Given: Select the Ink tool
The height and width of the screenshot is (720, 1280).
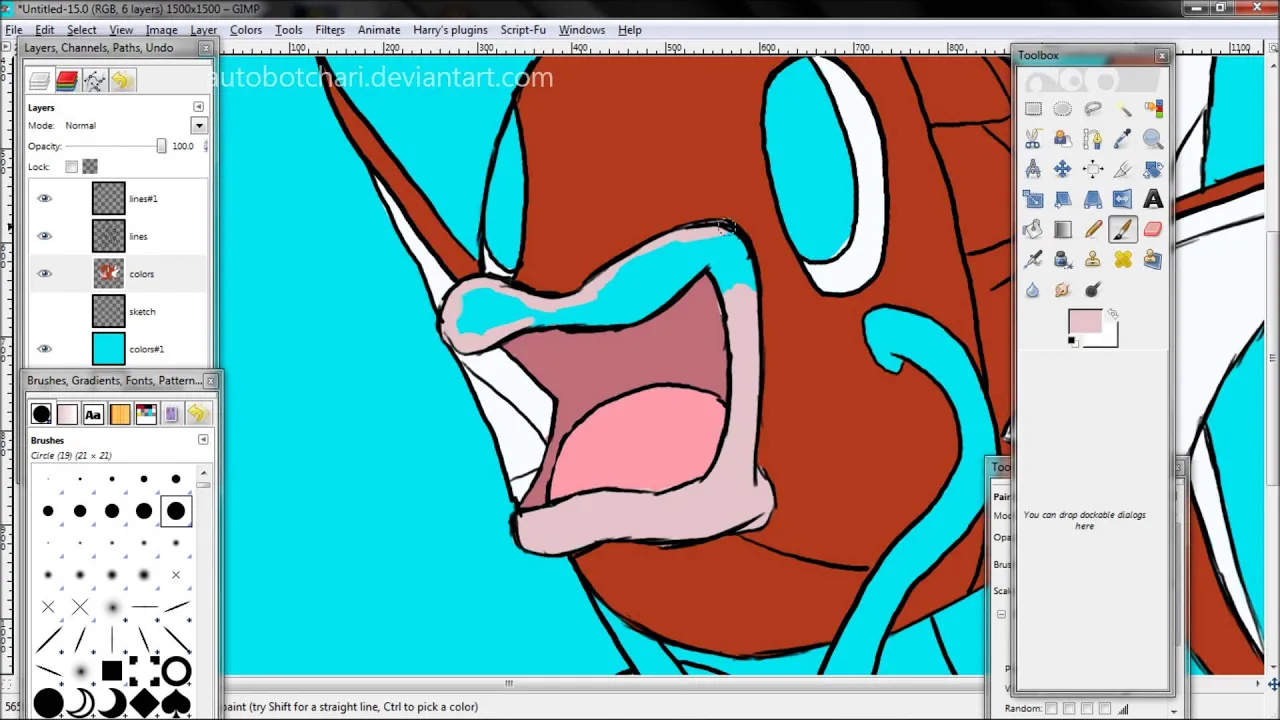Looking at the screenshot, I should pyautogui.click(x=1062, y=260).
